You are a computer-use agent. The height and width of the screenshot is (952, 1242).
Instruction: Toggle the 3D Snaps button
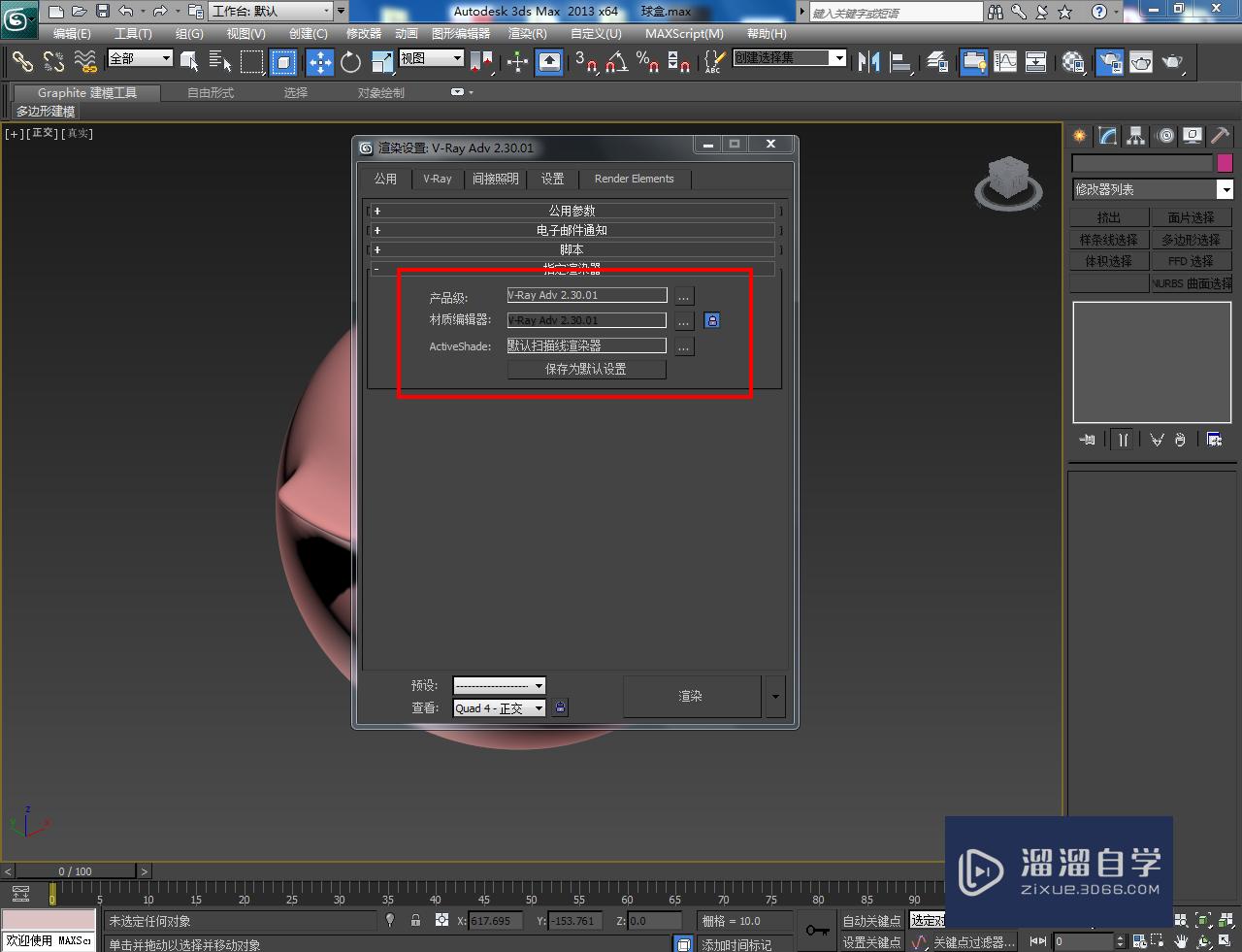tap(586, 62)
